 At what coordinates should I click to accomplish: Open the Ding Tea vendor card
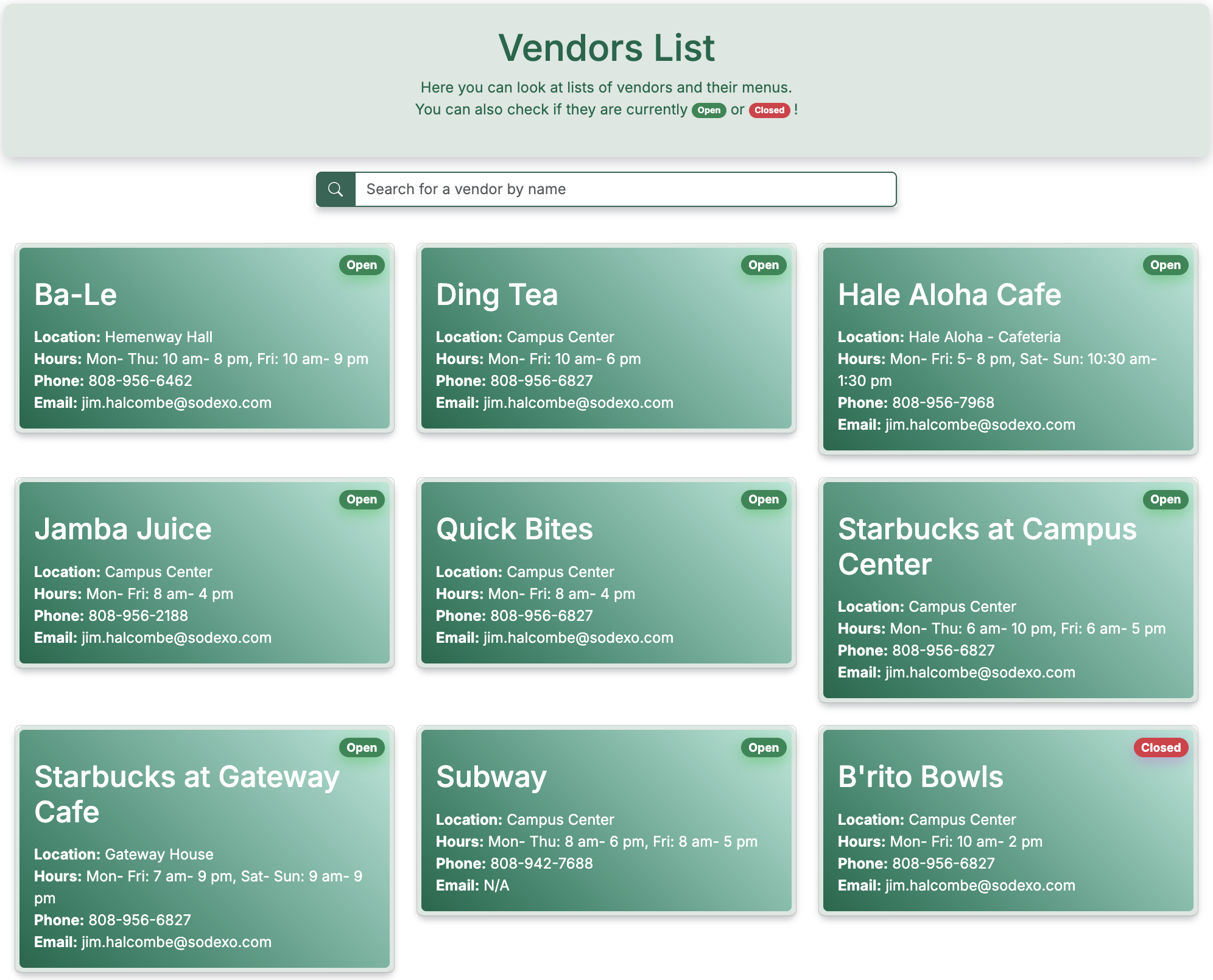click(606, 338)
